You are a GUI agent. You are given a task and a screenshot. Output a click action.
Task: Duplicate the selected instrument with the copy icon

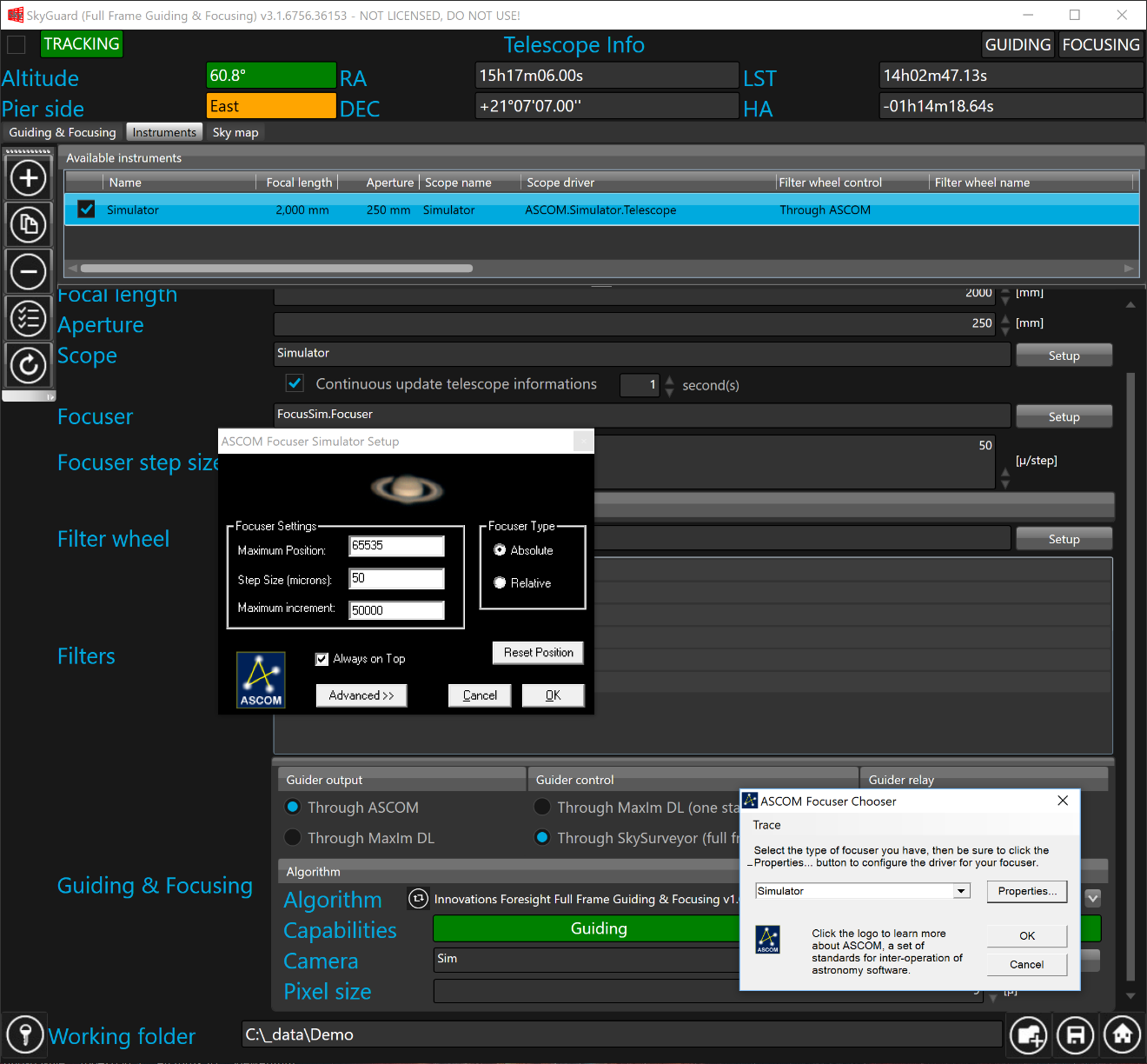click(x=28, y=225)
